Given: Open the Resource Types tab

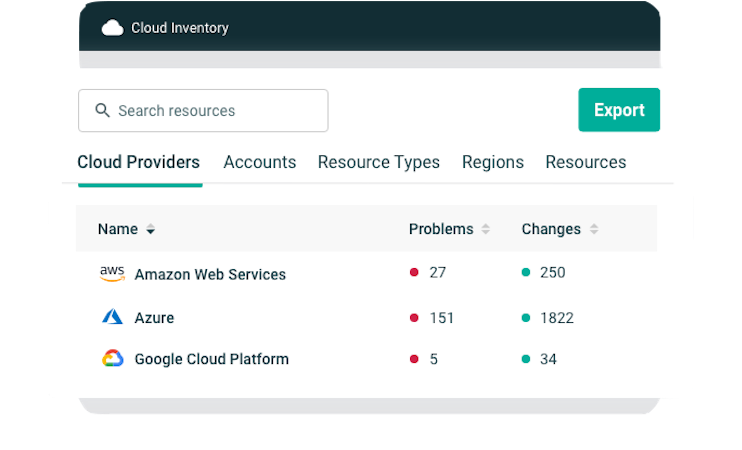Looking at the screenshot, I should click(379, 162).
